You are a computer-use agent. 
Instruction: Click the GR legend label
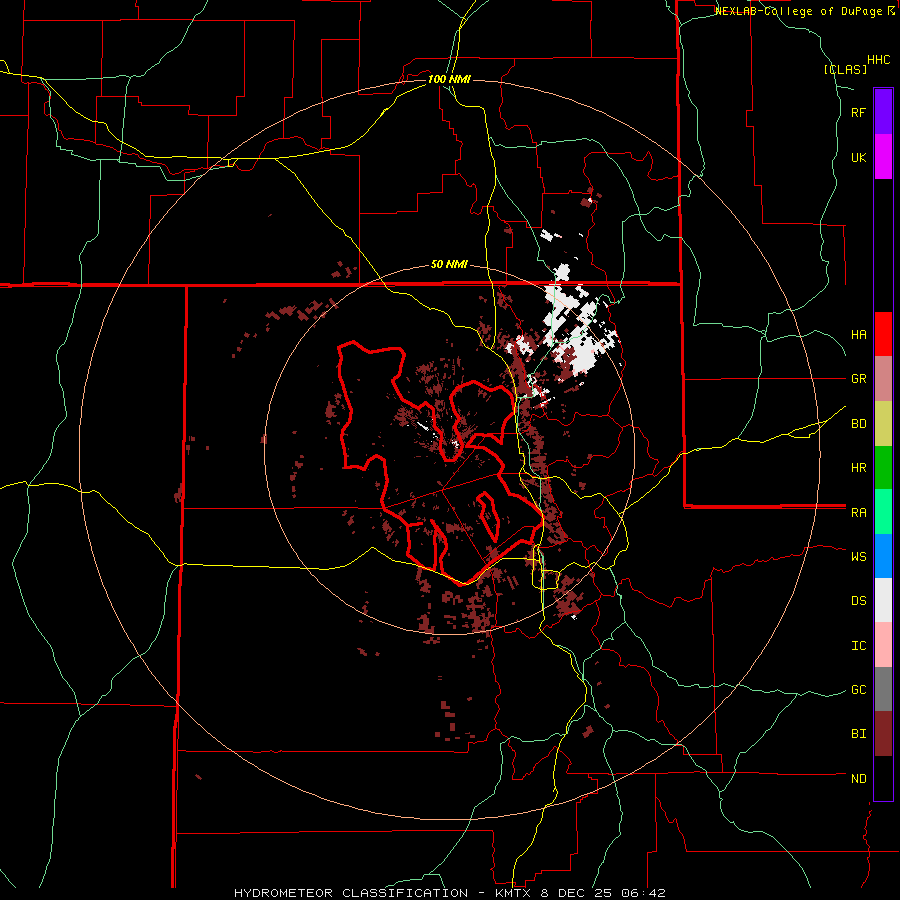click(859, 379)
